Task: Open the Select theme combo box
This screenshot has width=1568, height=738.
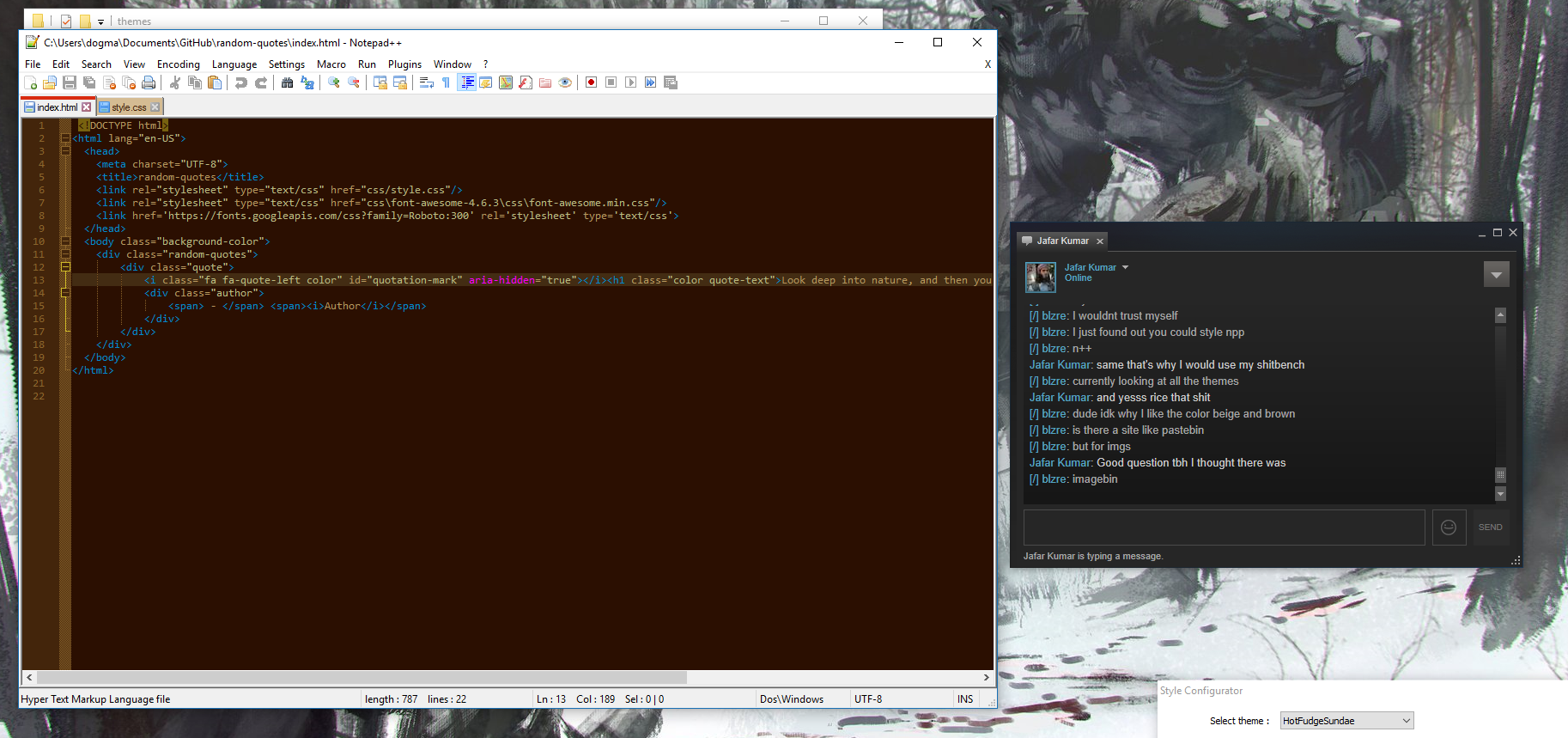Action: 1346,721
